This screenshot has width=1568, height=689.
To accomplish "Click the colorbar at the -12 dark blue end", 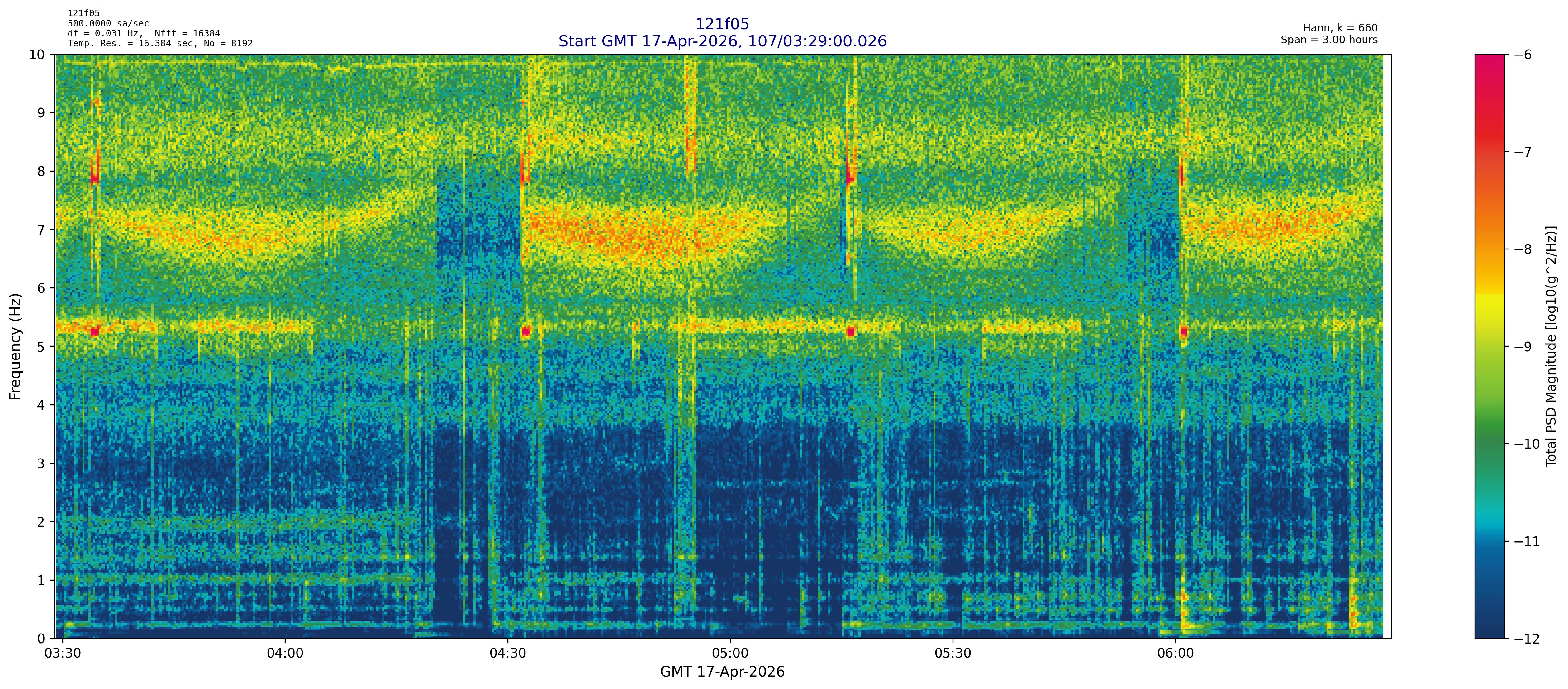I will [1489, 632].
